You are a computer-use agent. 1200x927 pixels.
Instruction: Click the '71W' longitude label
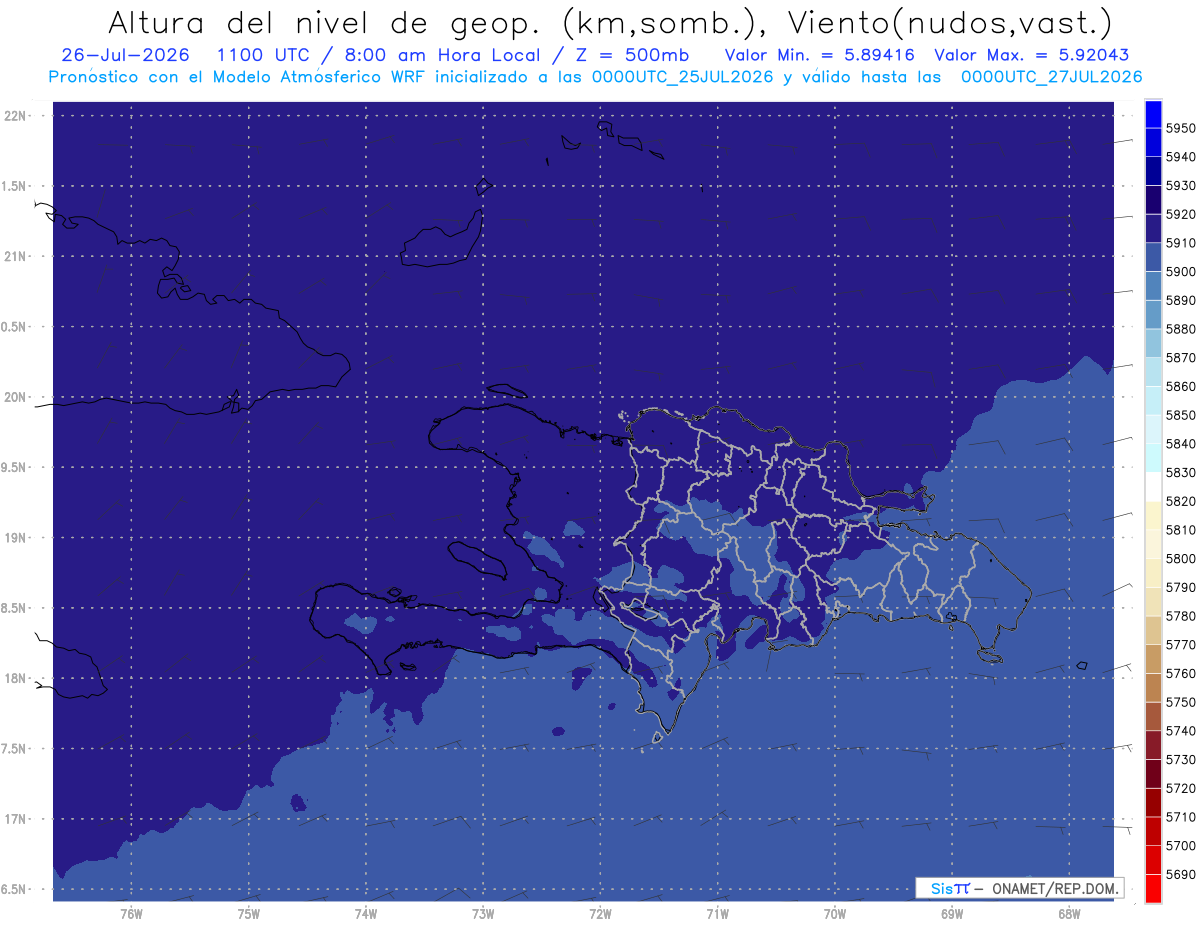[717, 913]
